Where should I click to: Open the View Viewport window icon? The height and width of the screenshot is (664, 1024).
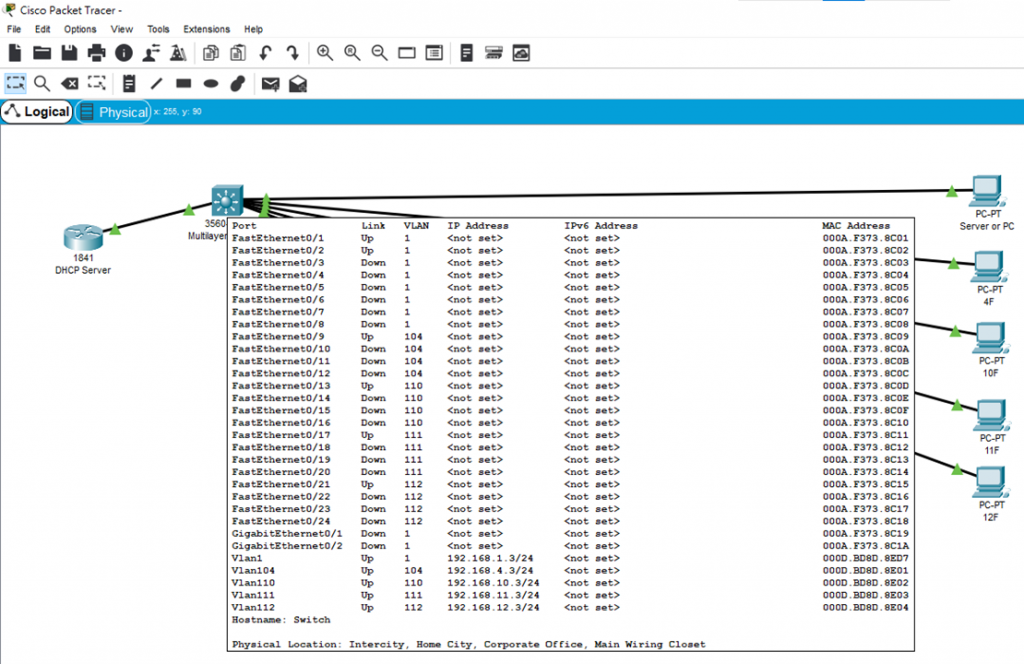pos(407,53)
